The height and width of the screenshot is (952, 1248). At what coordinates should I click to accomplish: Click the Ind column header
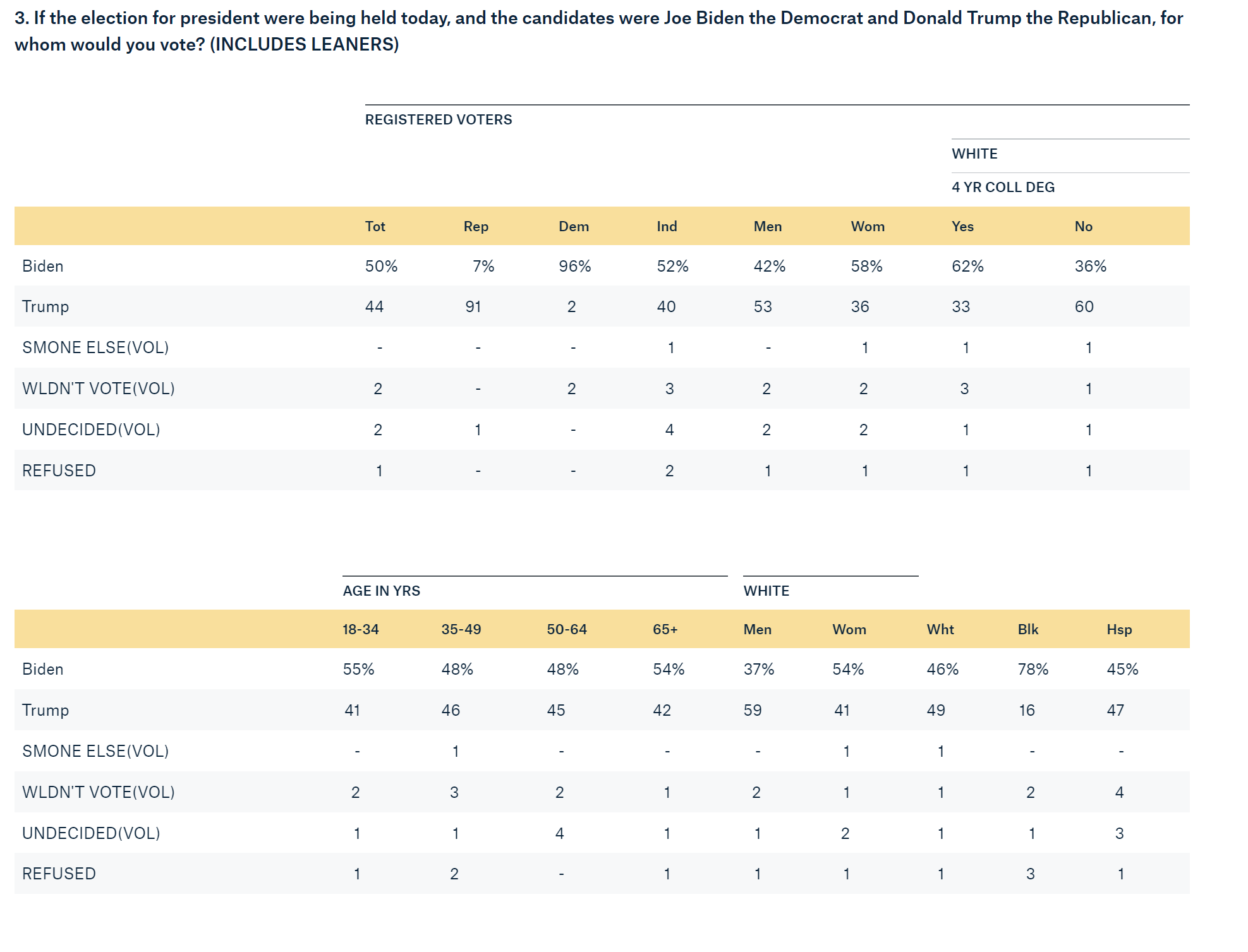tap(667, 226)
